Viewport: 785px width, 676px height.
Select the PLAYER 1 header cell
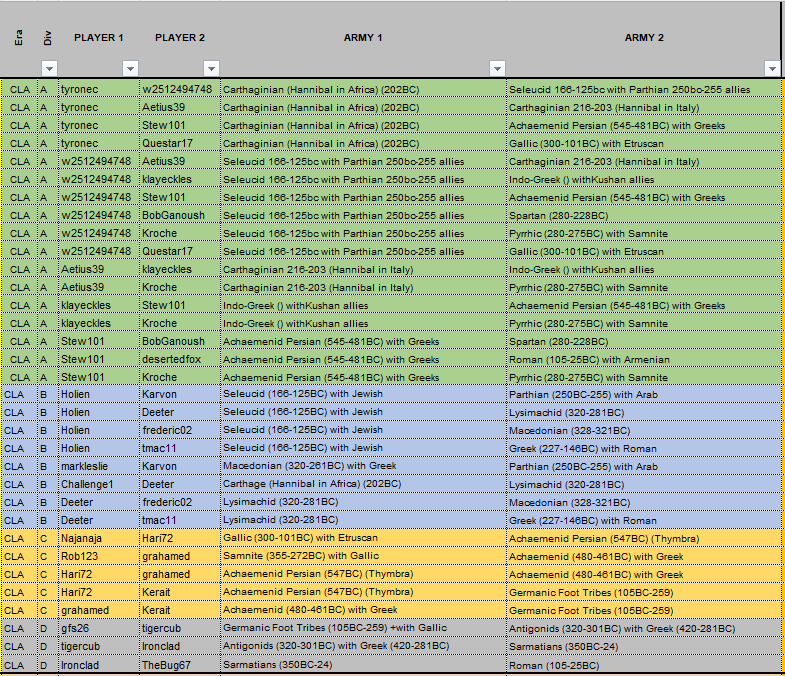(99, 38)
